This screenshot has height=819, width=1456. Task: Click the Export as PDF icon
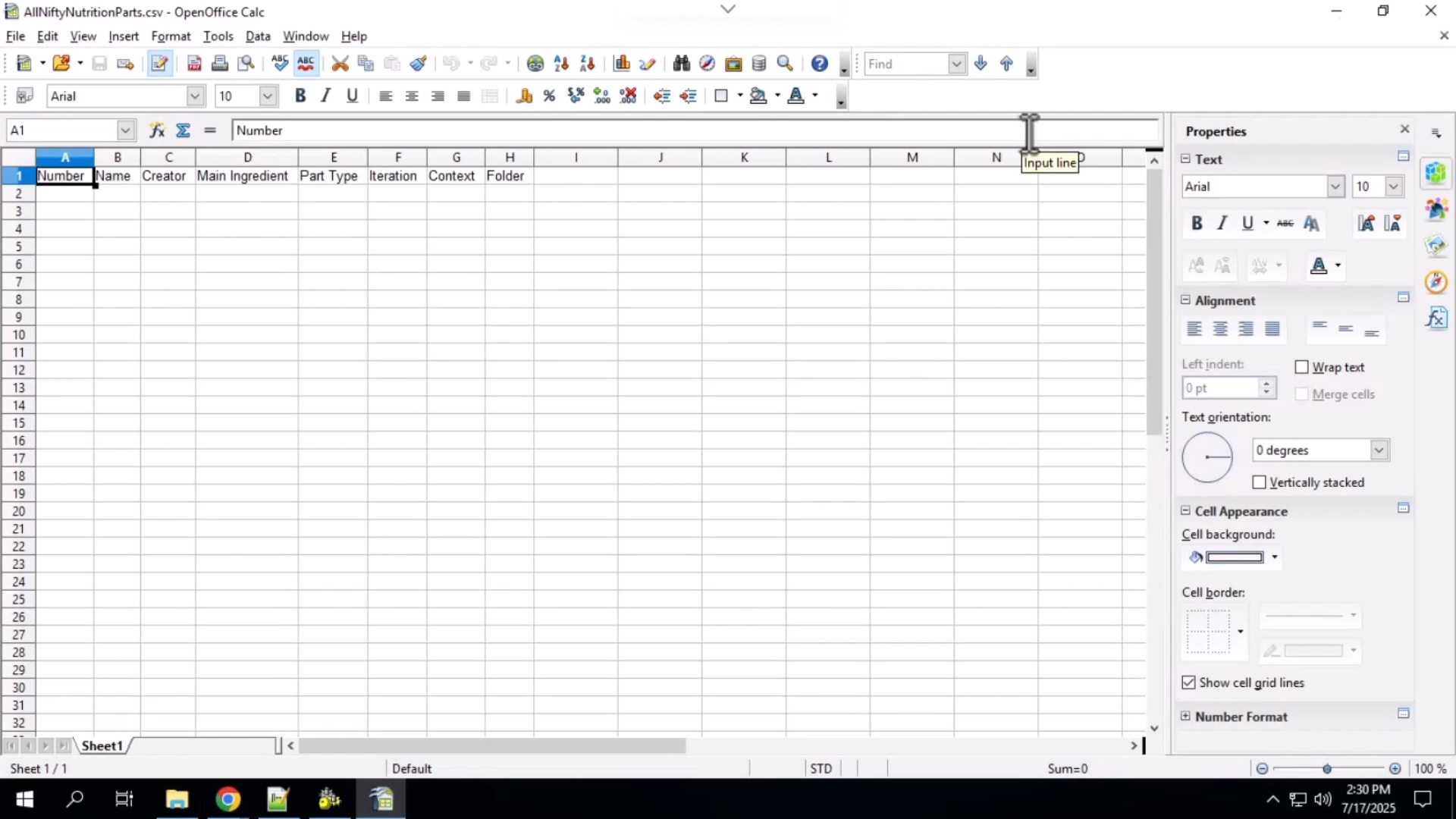tap(194, 64)
